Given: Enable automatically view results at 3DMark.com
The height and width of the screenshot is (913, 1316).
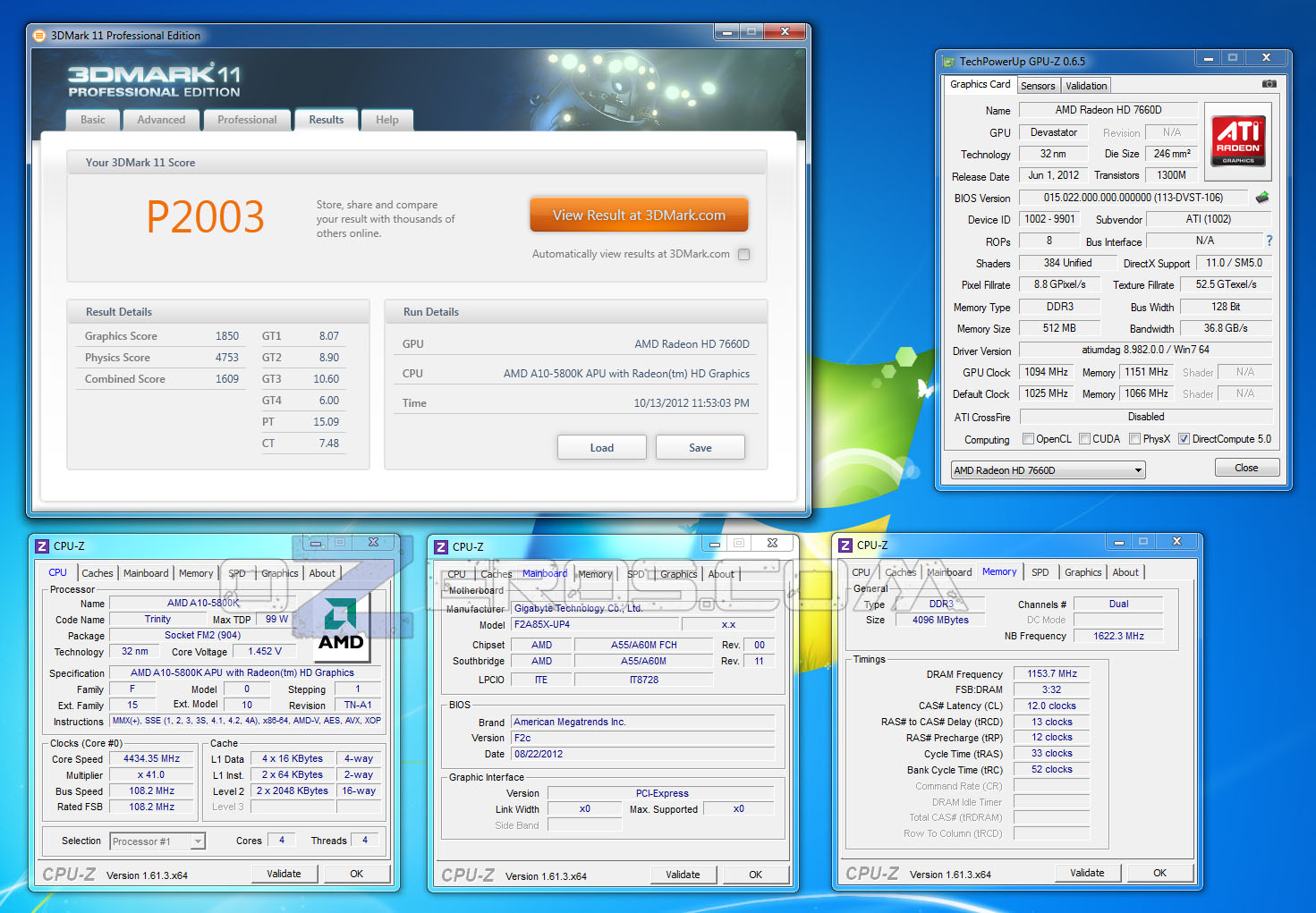Looking at the screenshot, I should (743, 254).
